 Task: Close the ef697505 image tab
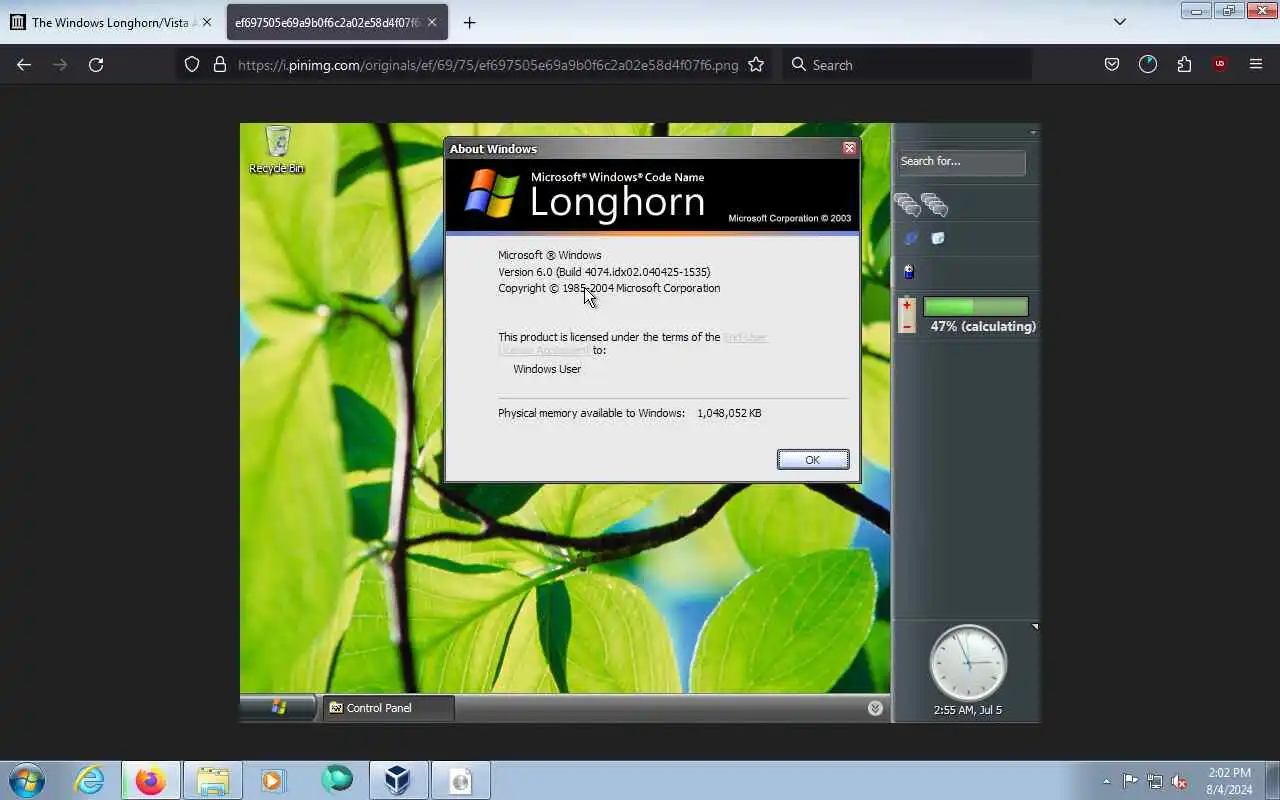(x=433, y=22)
